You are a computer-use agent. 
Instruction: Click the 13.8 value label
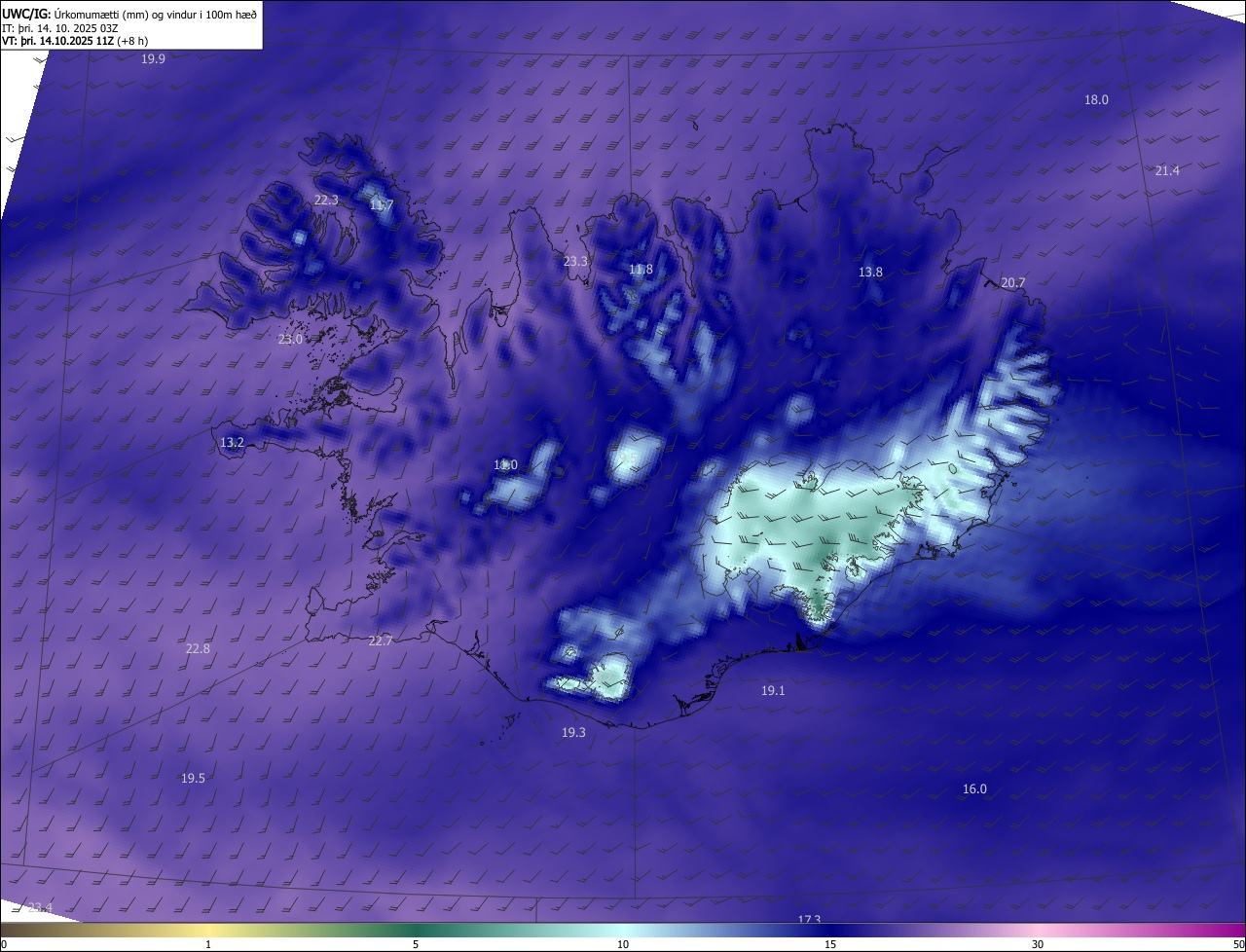870,273
